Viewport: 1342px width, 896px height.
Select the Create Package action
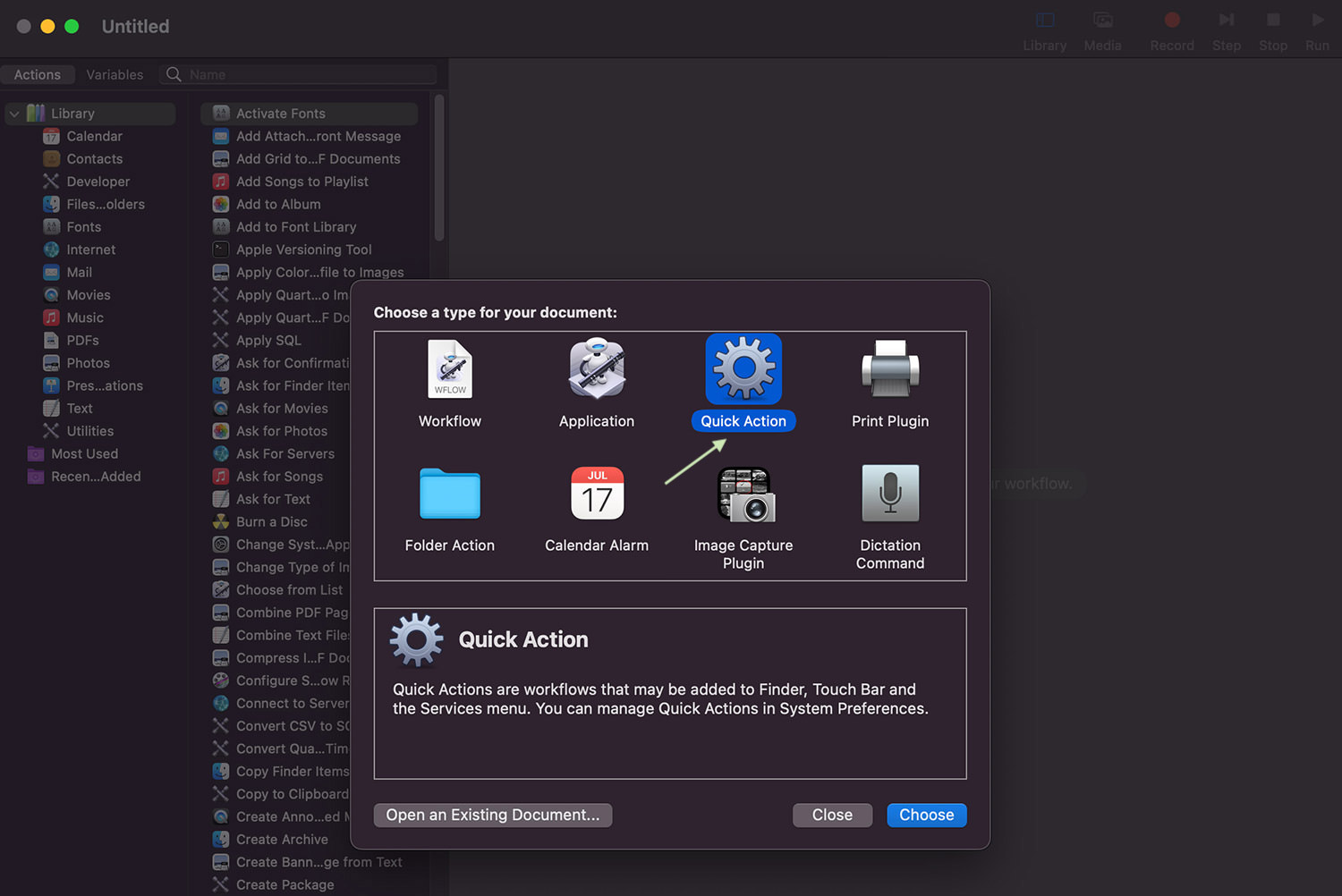[x=310, y=884]
